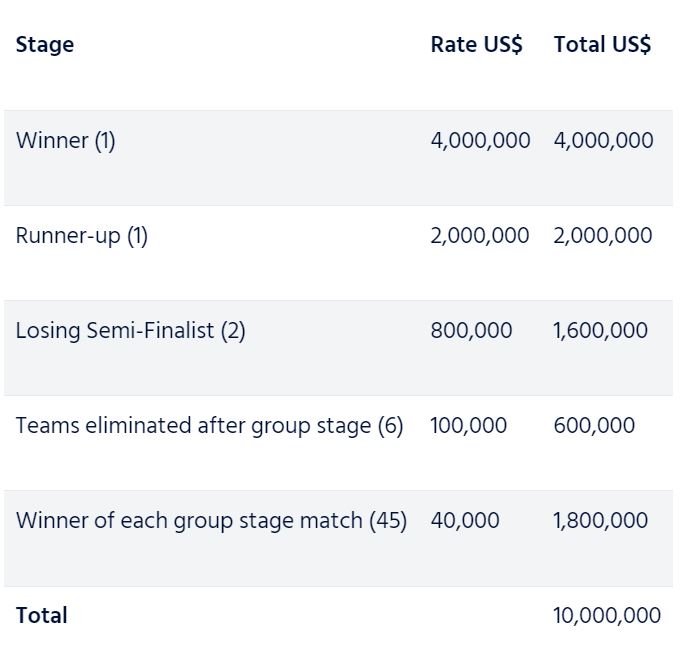681x670 pixels.
Task: Select the Winner (1) stage cell
Action: (66, 141)
